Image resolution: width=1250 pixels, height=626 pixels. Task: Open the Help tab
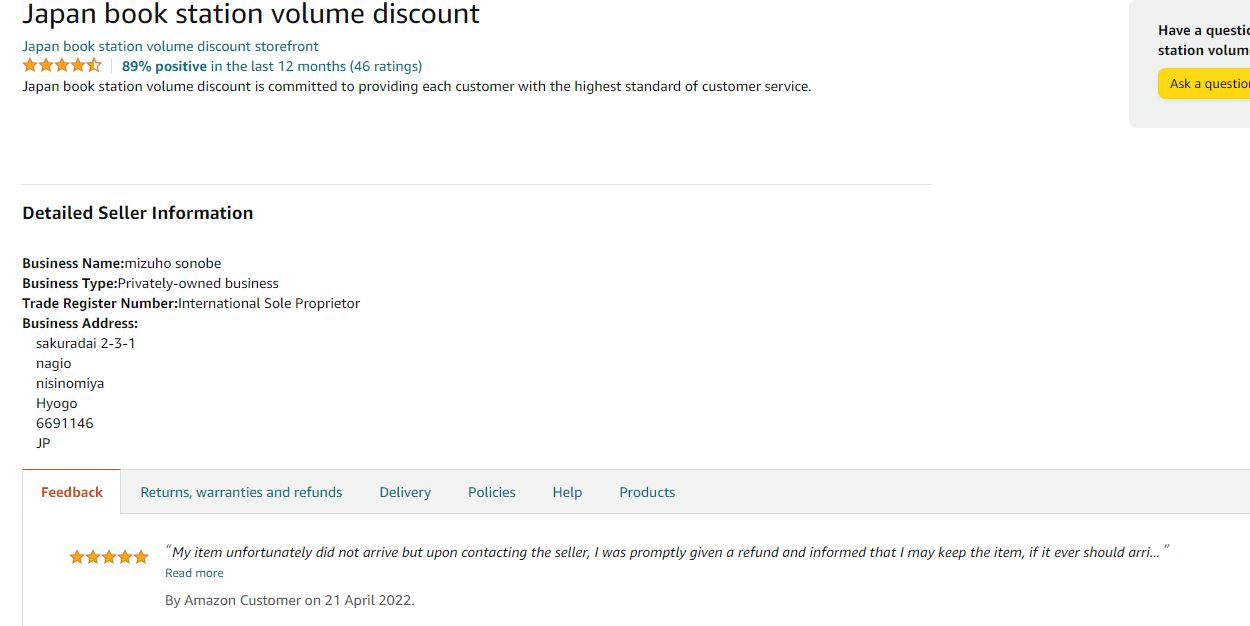[x=567, y=492]
